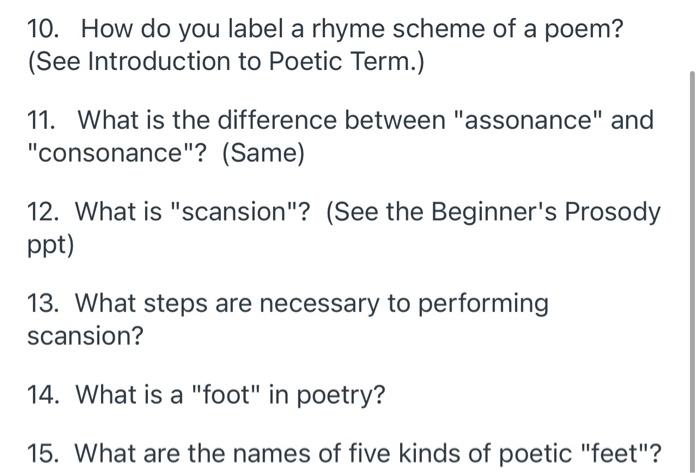Tap the word "scansion?" ending question 13

tap(85, 336)
